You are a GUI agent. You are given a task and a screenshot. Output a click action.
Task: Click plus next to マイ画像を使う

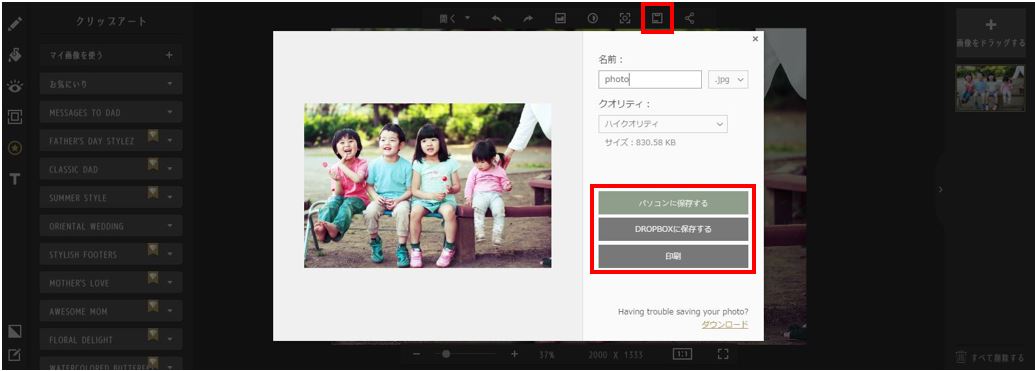click(x=169, y=55)
